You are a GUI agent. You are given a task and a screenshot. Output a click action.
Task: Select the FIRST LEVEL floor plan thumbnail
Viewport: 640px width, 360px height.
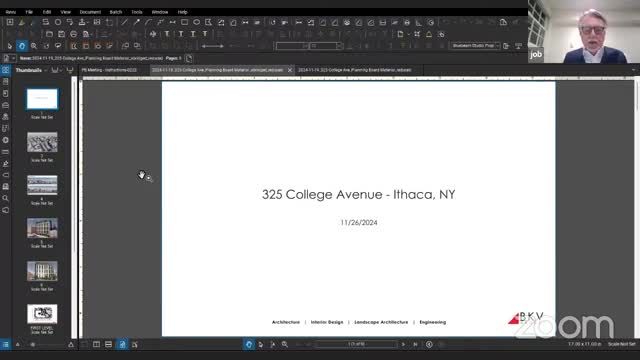[42, 313]
